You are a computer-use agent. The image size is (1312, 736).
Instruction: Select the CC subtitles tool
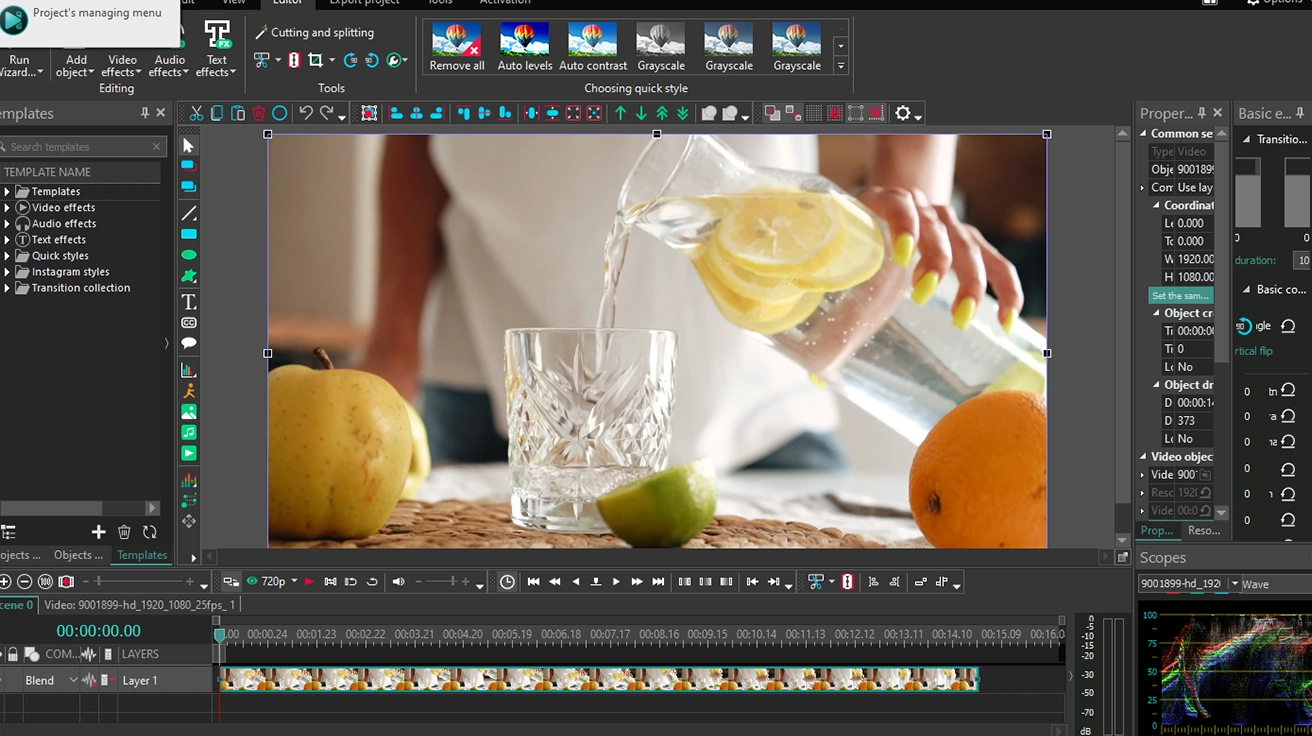(x=188, y=322)
